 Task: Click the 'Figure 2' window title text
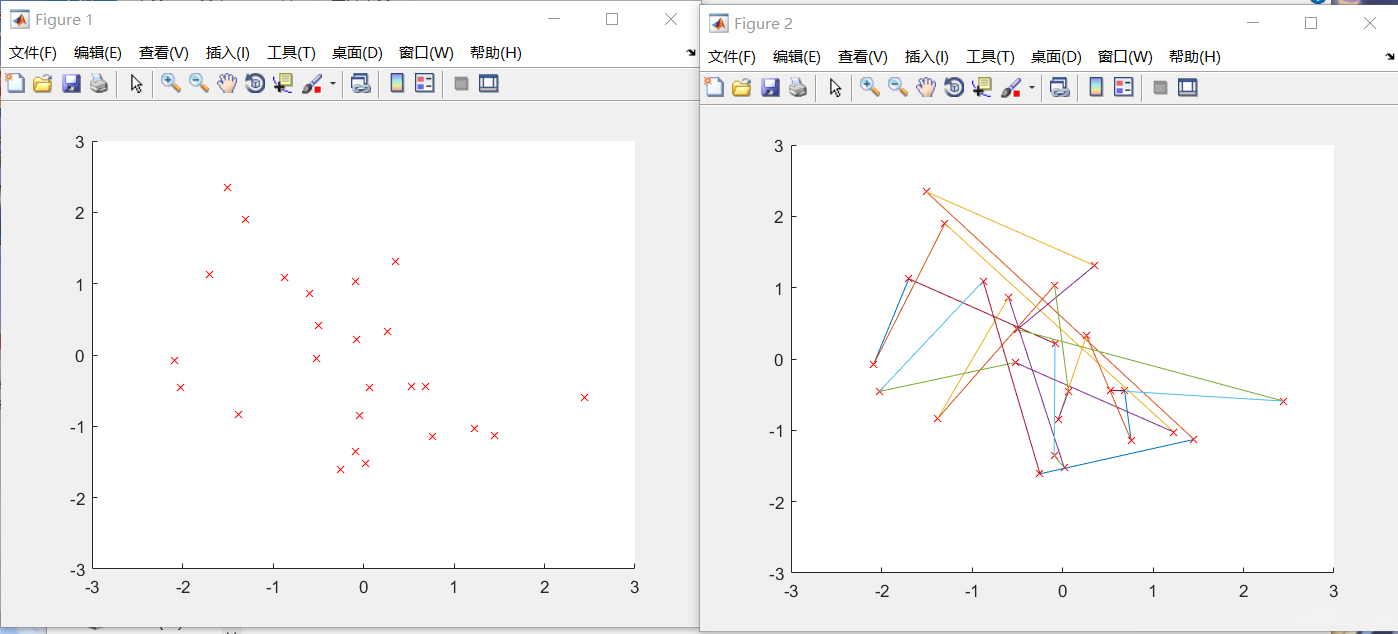click(x=763, y=23)
